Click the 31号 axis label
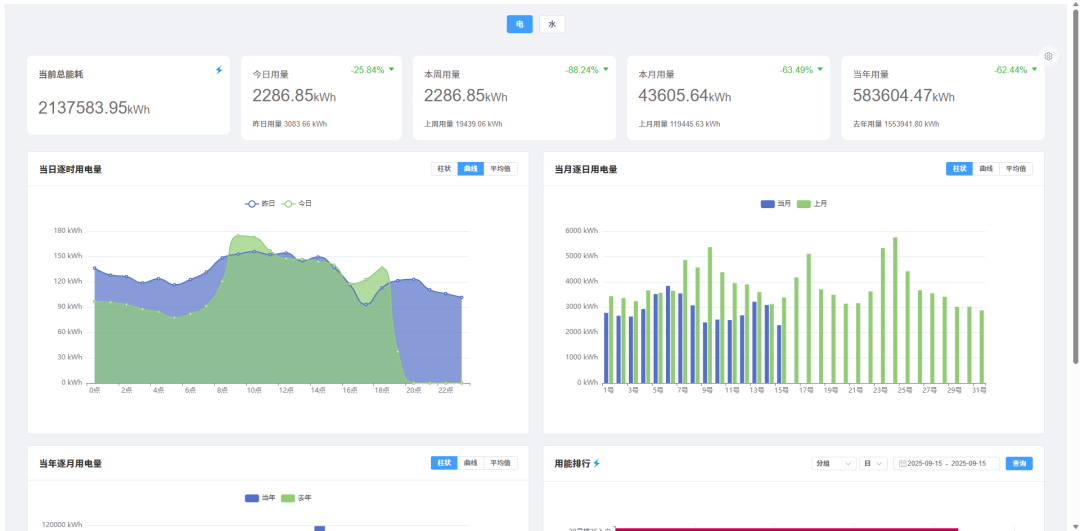This screenshot has width=1080, height=531. pos(980,391)
